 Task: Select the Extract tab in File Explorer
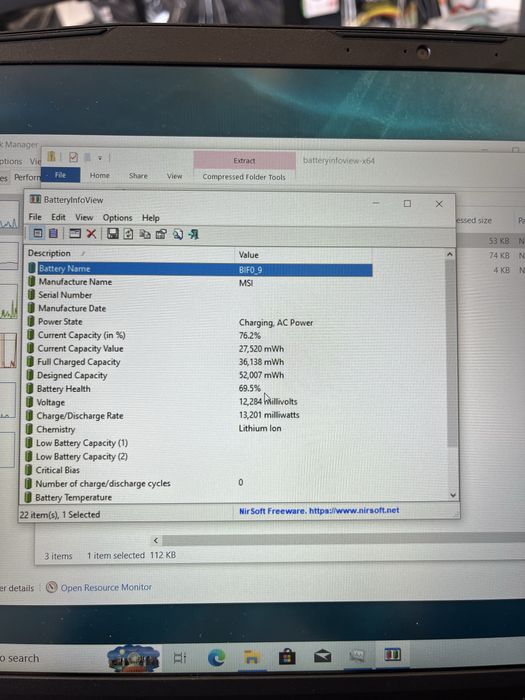click(244, 160)
